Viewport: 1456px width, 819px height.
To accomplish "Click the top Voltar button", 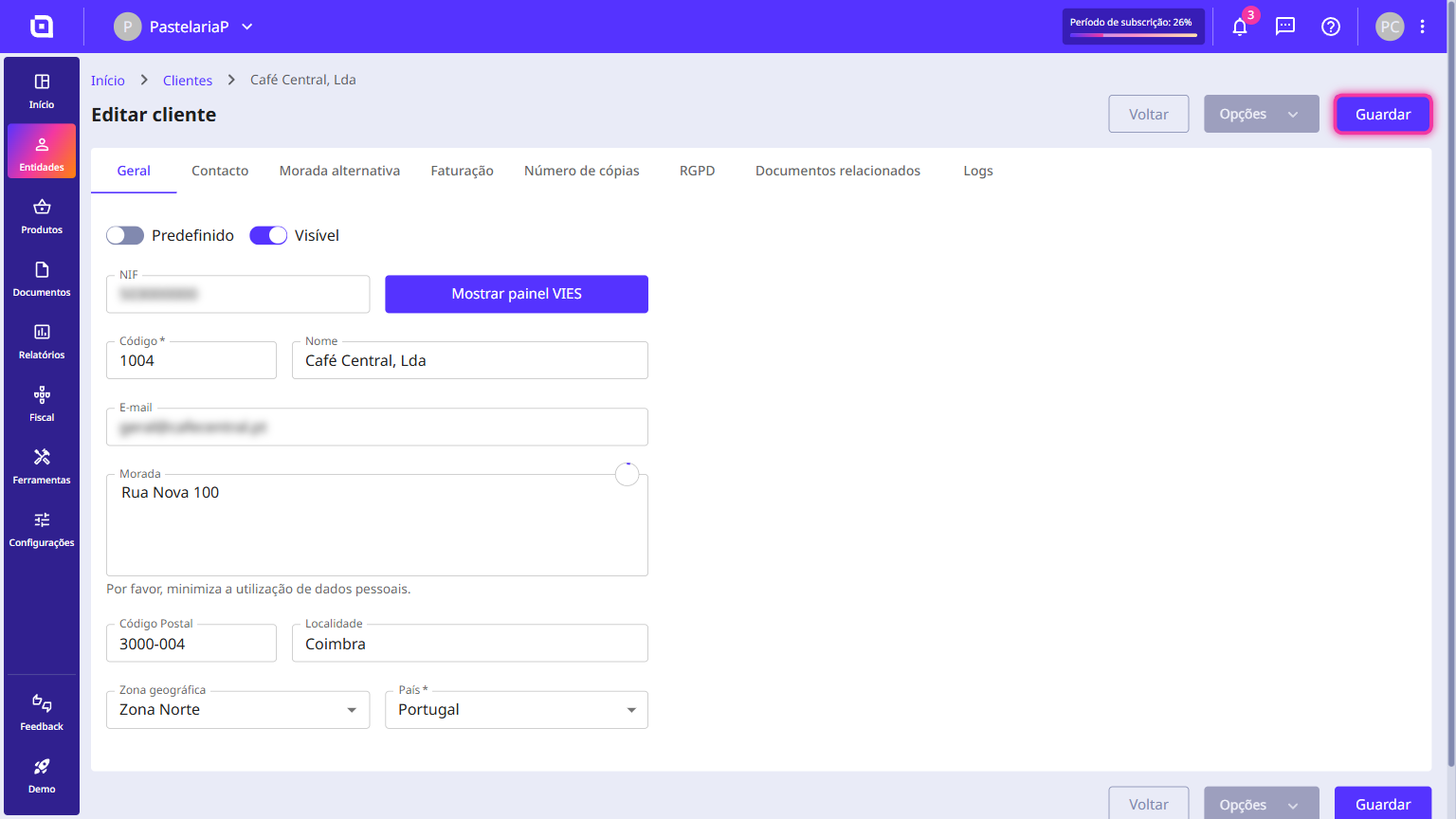I will click(x=1149, y=114).
